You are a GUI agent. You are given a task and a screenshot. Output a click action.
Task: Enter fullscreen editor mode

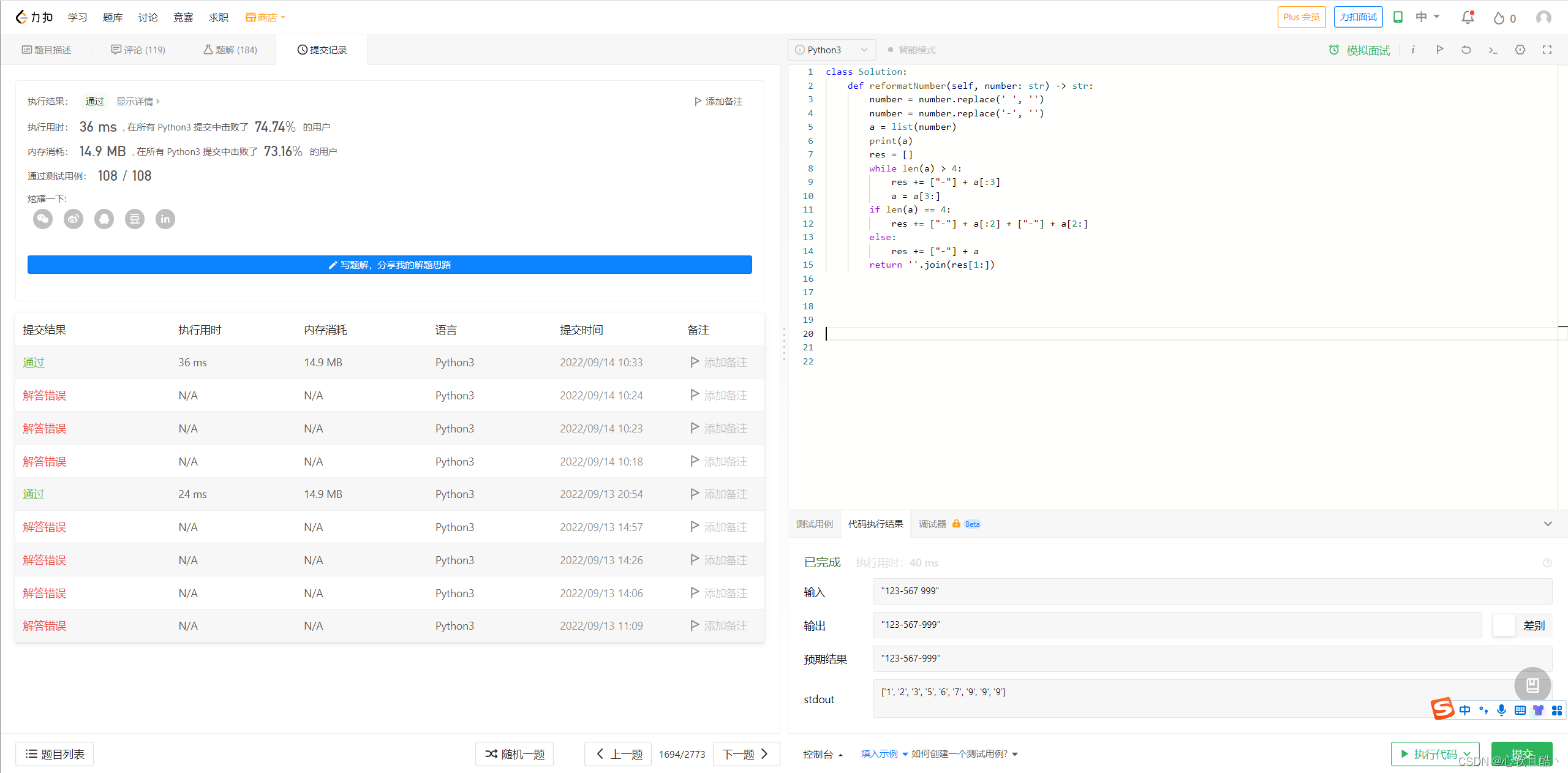[x=1547, y=50]
